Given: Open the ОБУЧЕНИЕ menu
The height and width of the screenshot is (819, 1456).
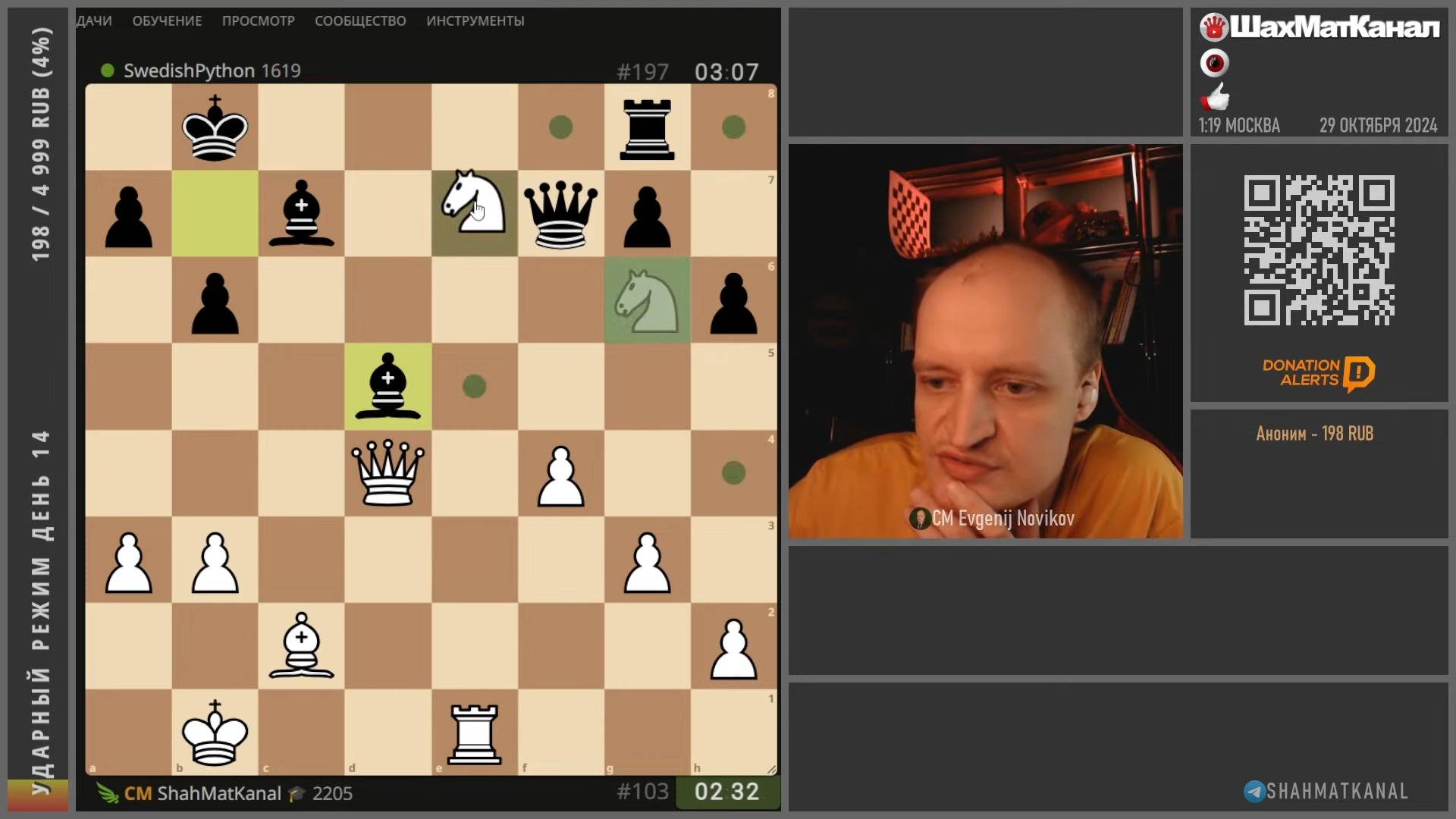Looking at the screenshot, I should click(x=167, y=21).
